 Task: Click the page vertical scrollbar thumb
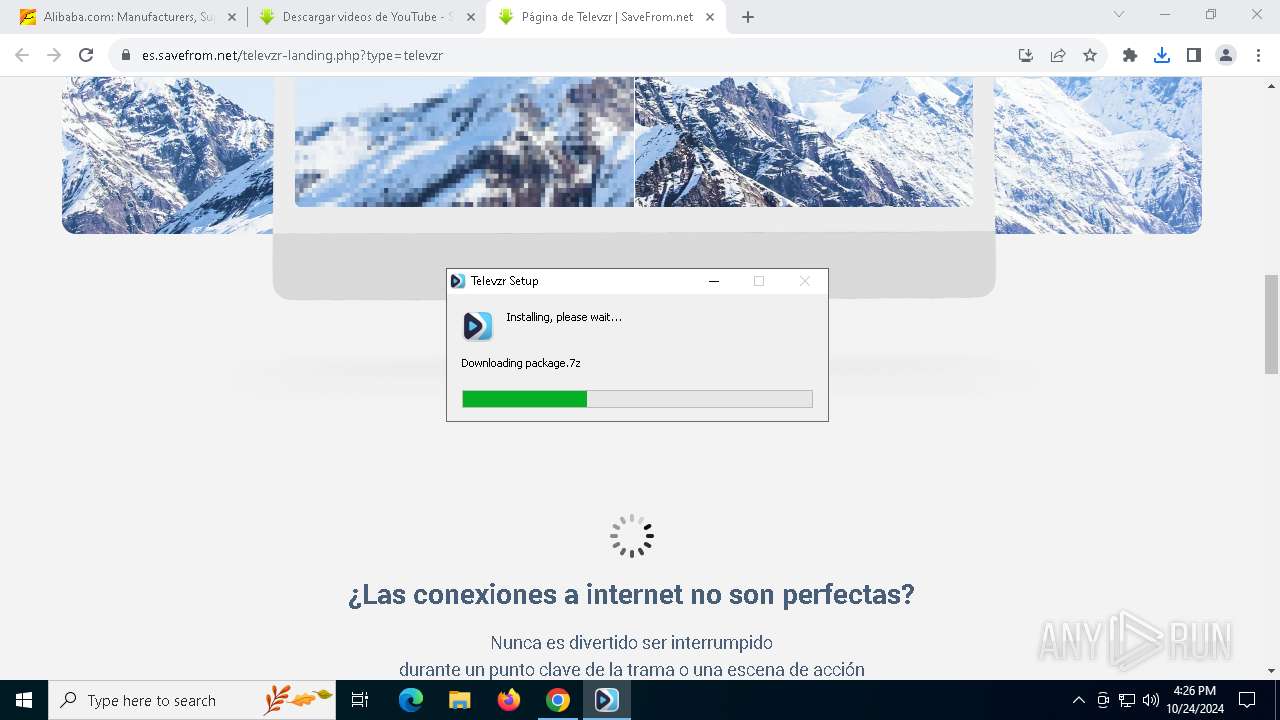coord(1271,324)
